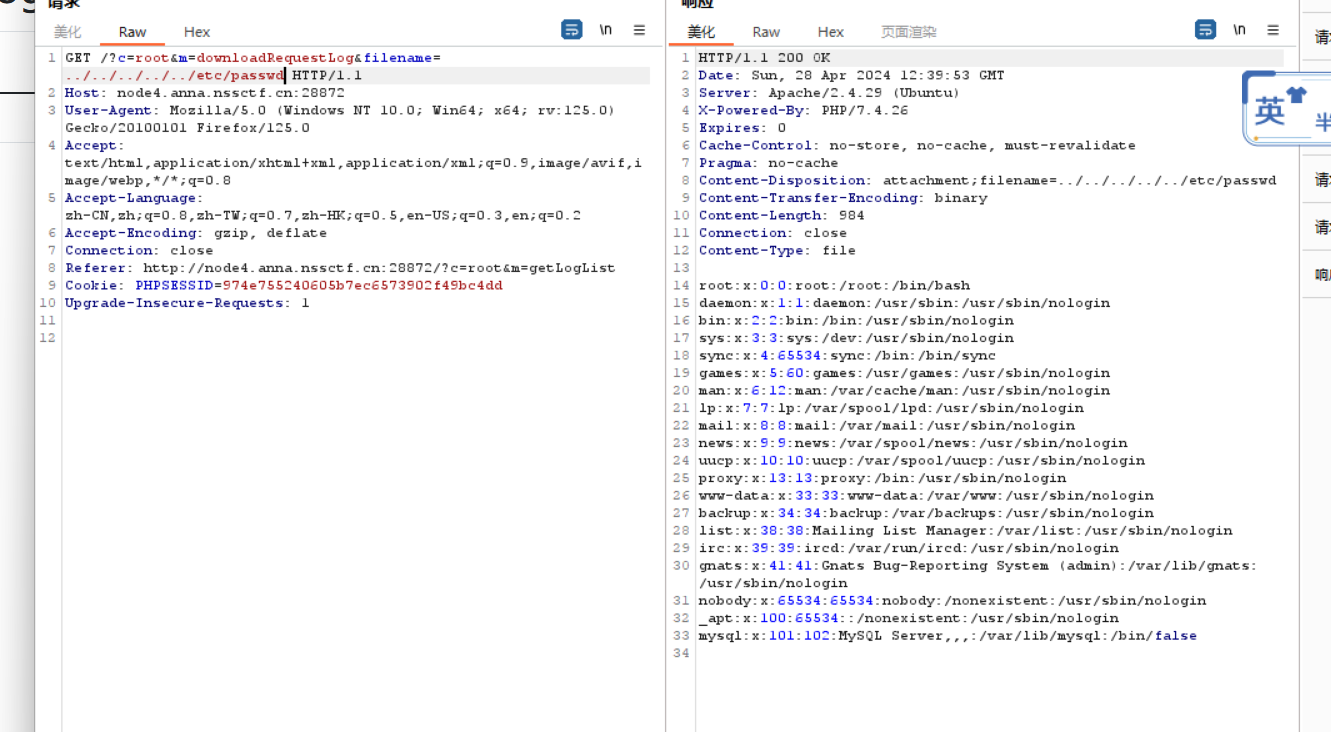Click Pragma: no-cache header
The width and height of the screenshot is (1331, 732).
pyautogui.click(x=768, y=163)
